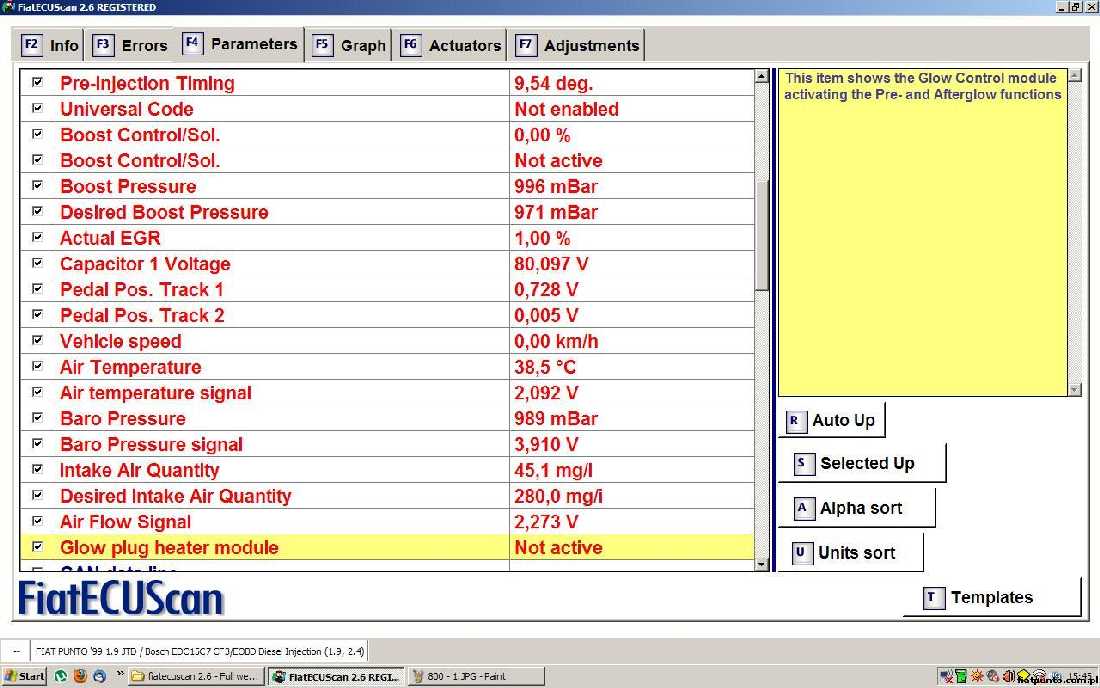Screen dimensions: 1100x688
Task: Select the Boost Control/Sol. percent row
Action: 387,135
